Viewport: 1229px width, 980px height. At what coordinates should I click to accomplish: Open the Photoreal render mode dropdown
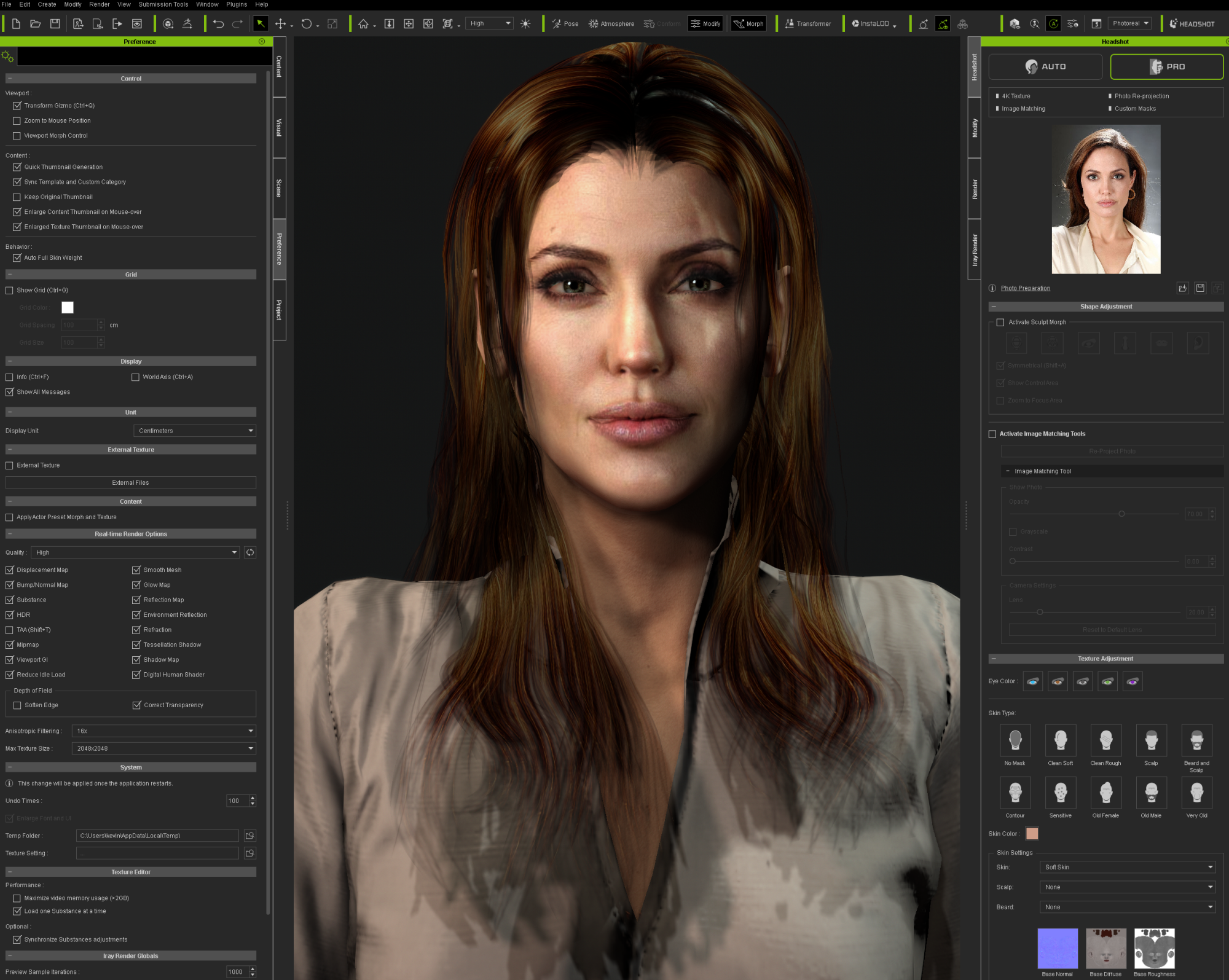[x=1130, y=23]
